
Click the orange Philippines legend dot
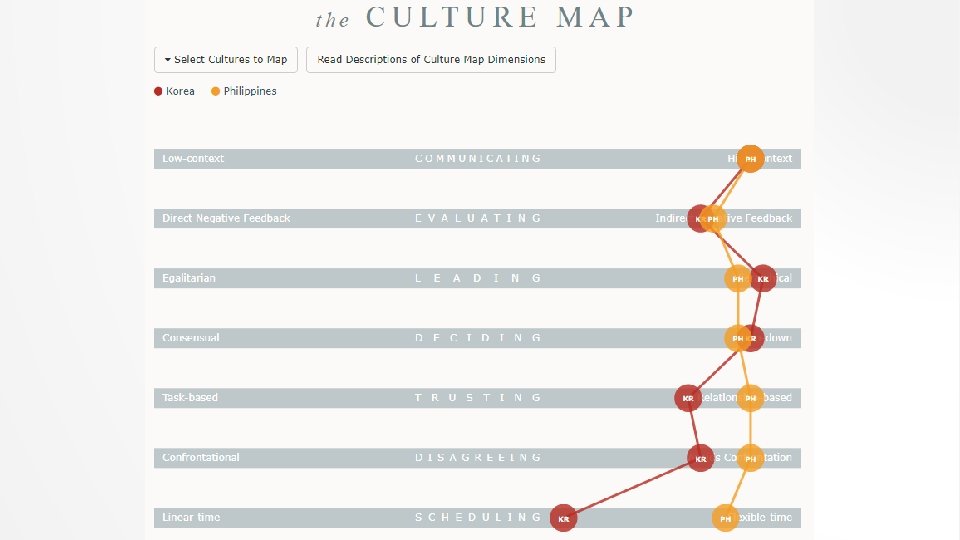(x=215, y=91)
